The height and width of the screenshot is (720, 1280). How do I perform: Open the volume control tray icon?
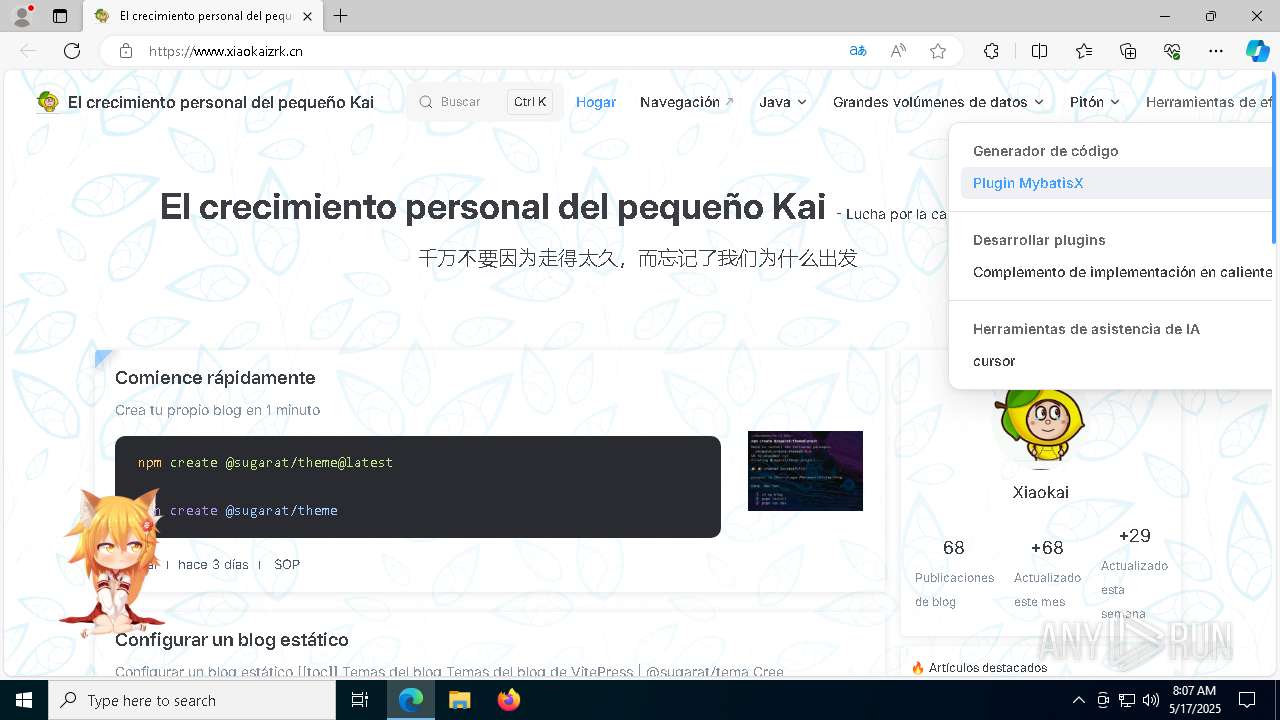1151,700
